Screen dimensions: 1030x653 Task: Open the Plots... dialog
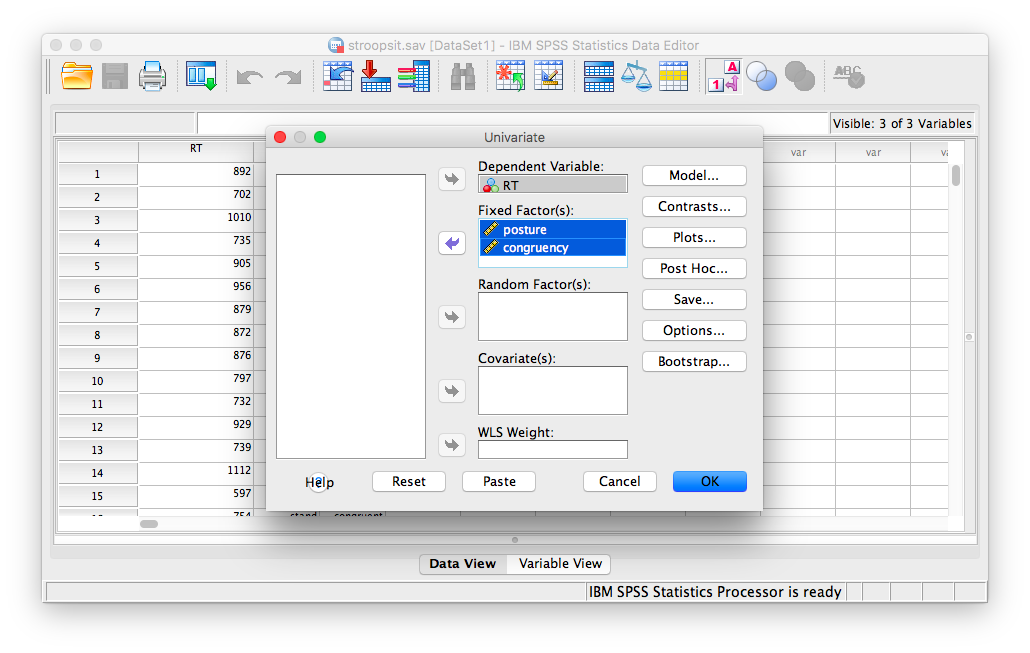[694, 237]
